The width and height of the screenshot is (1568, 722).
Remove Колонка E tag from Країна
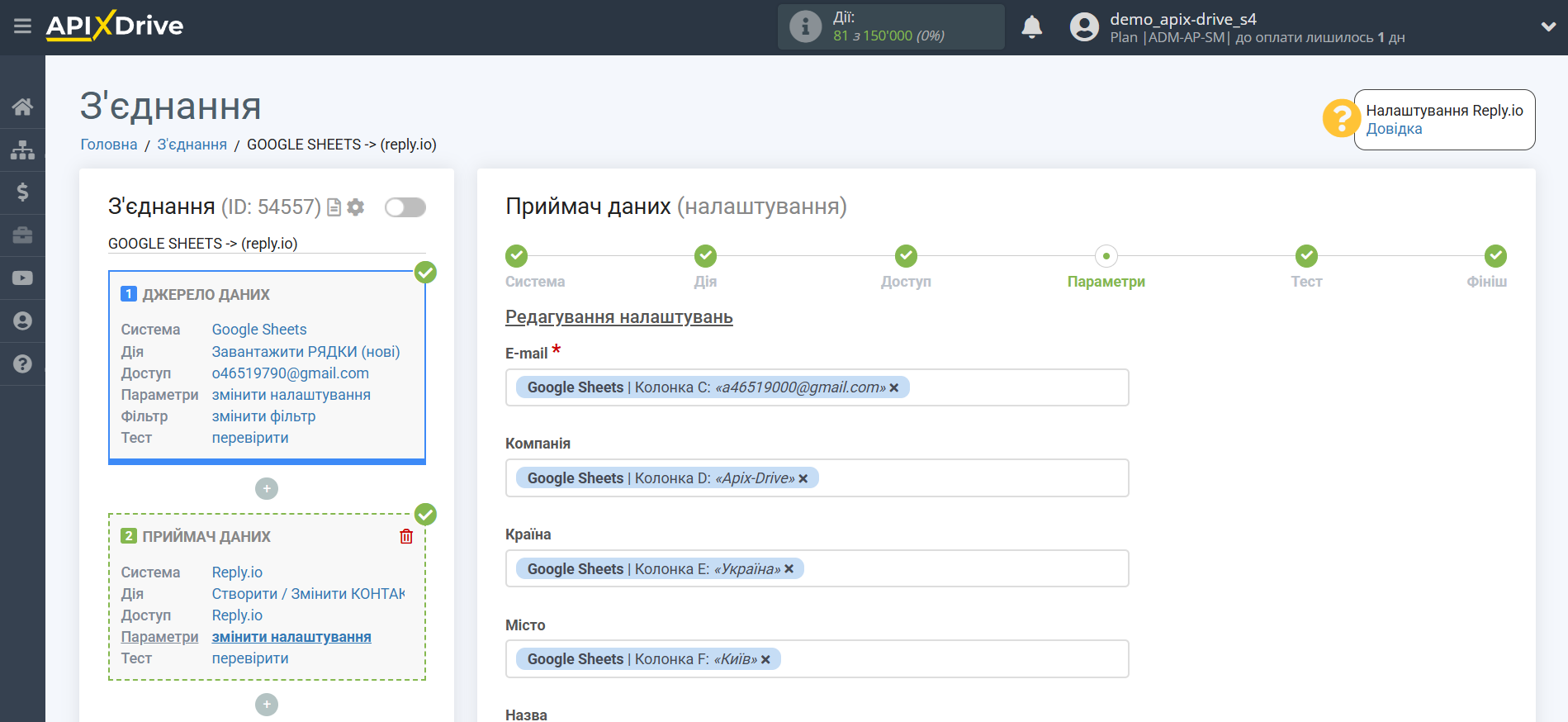(789, 569)
